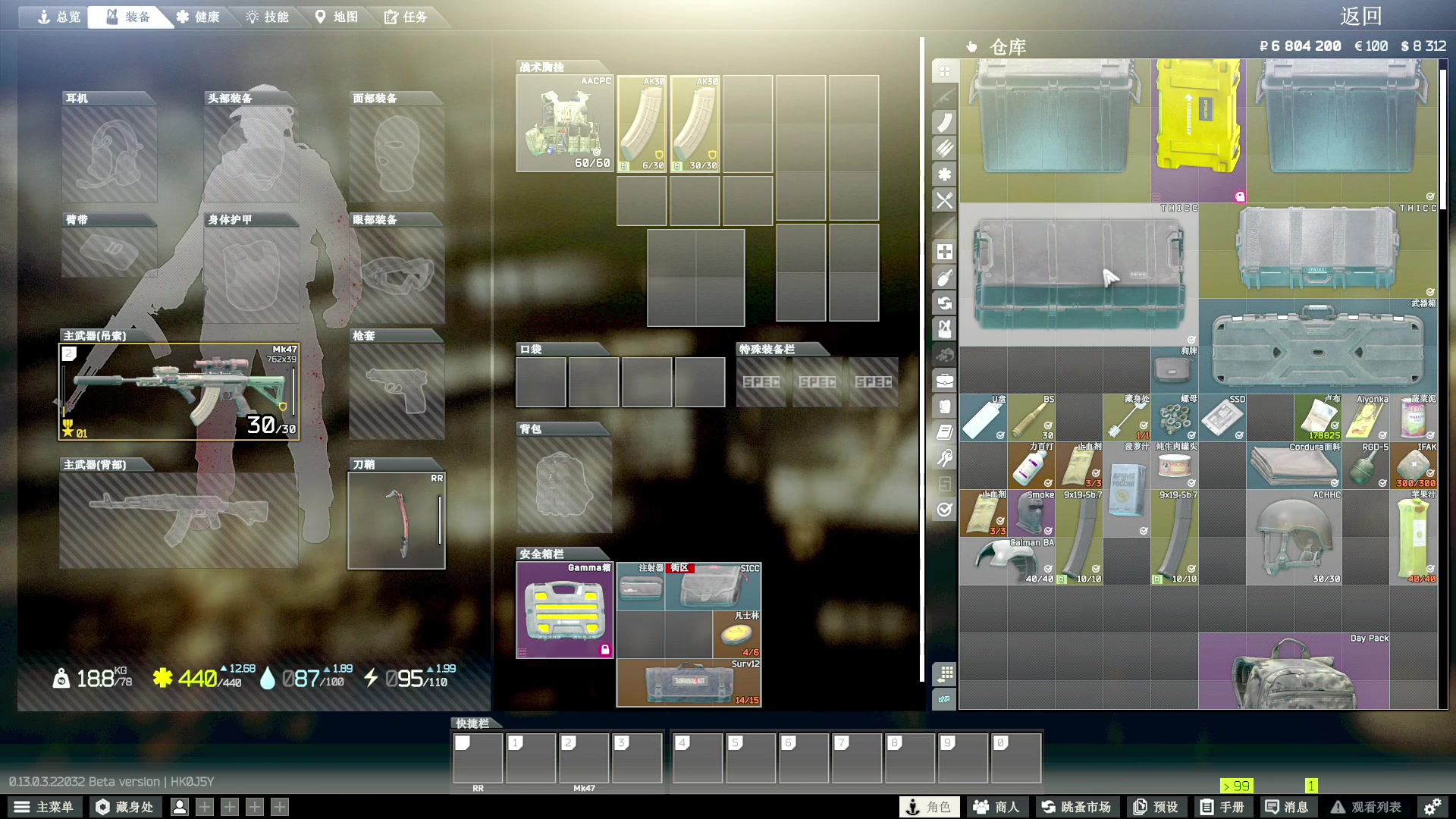Viewport: 1456px width, 819px height.
Task: Filter stash by ammo rounds icon
Action: (x=944, y=149)
